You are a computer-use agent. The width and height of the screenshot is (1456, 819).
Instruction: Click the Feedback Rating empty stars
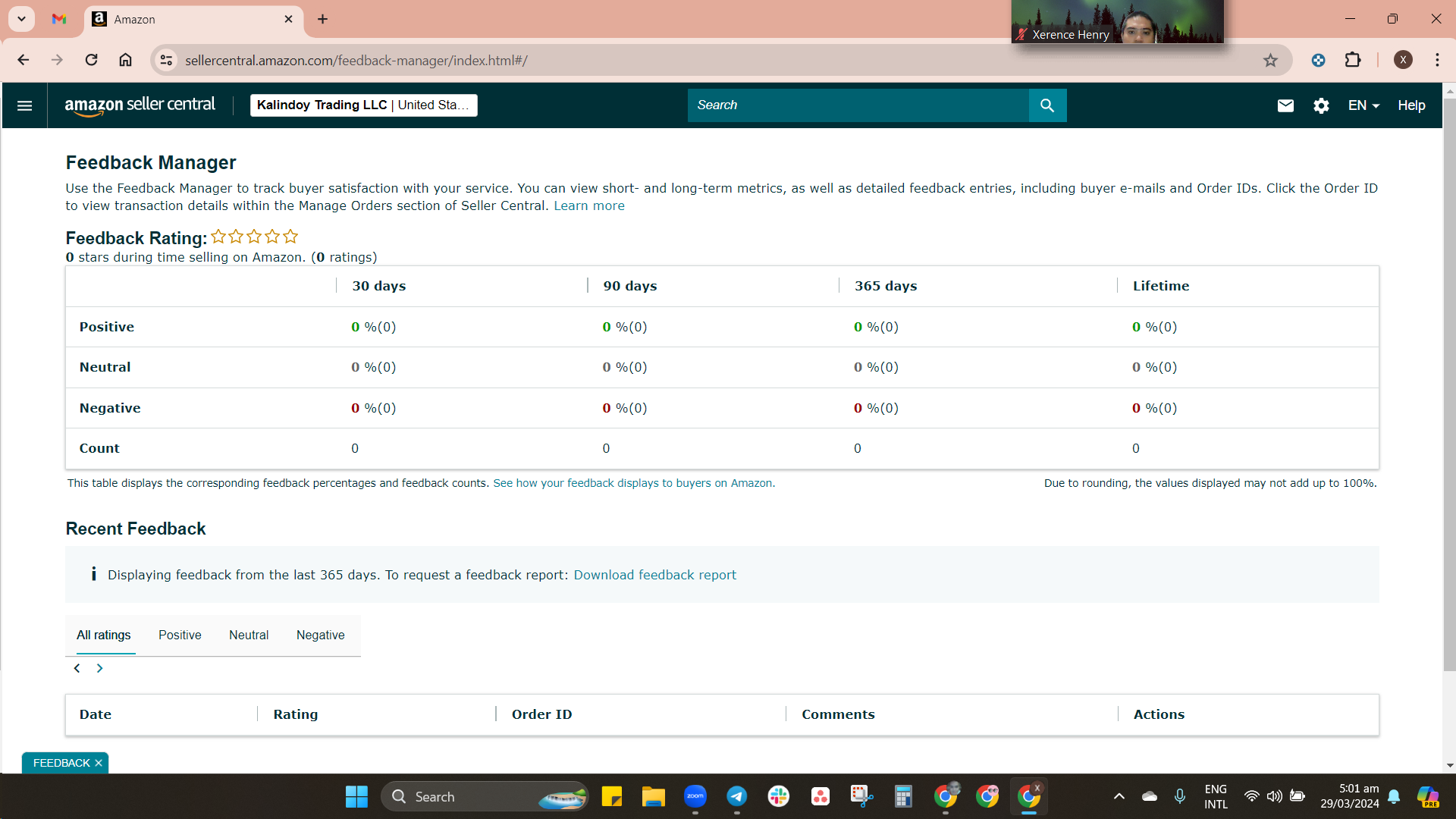pyautogui.click(x=255, y=237)
